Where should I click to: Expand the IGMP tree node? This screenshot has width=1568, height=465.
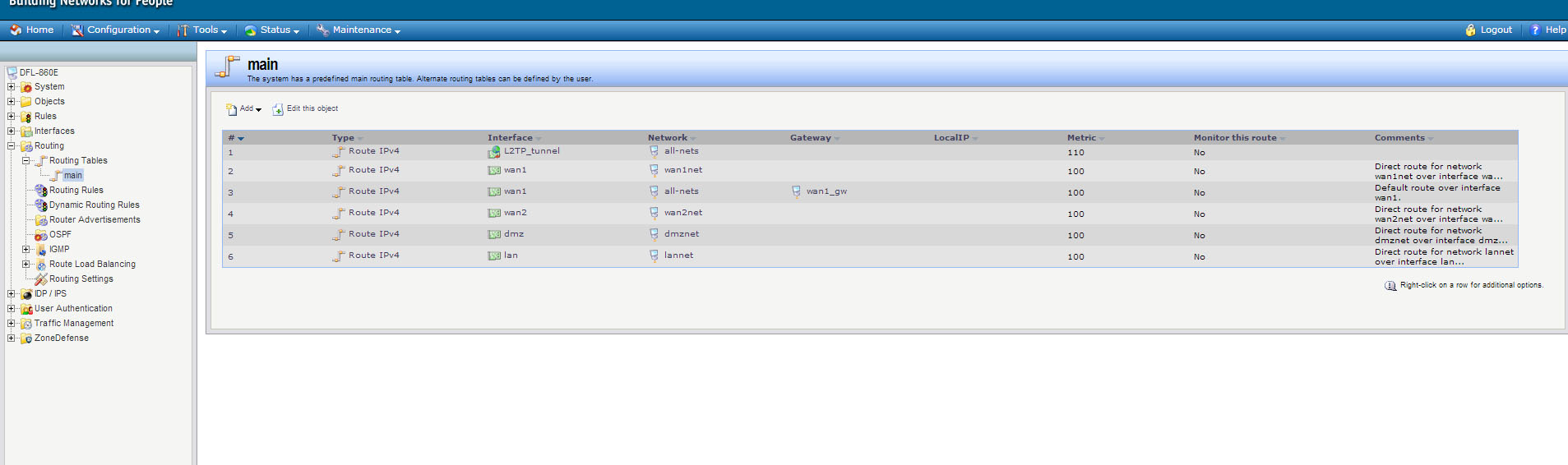[25, 249]
